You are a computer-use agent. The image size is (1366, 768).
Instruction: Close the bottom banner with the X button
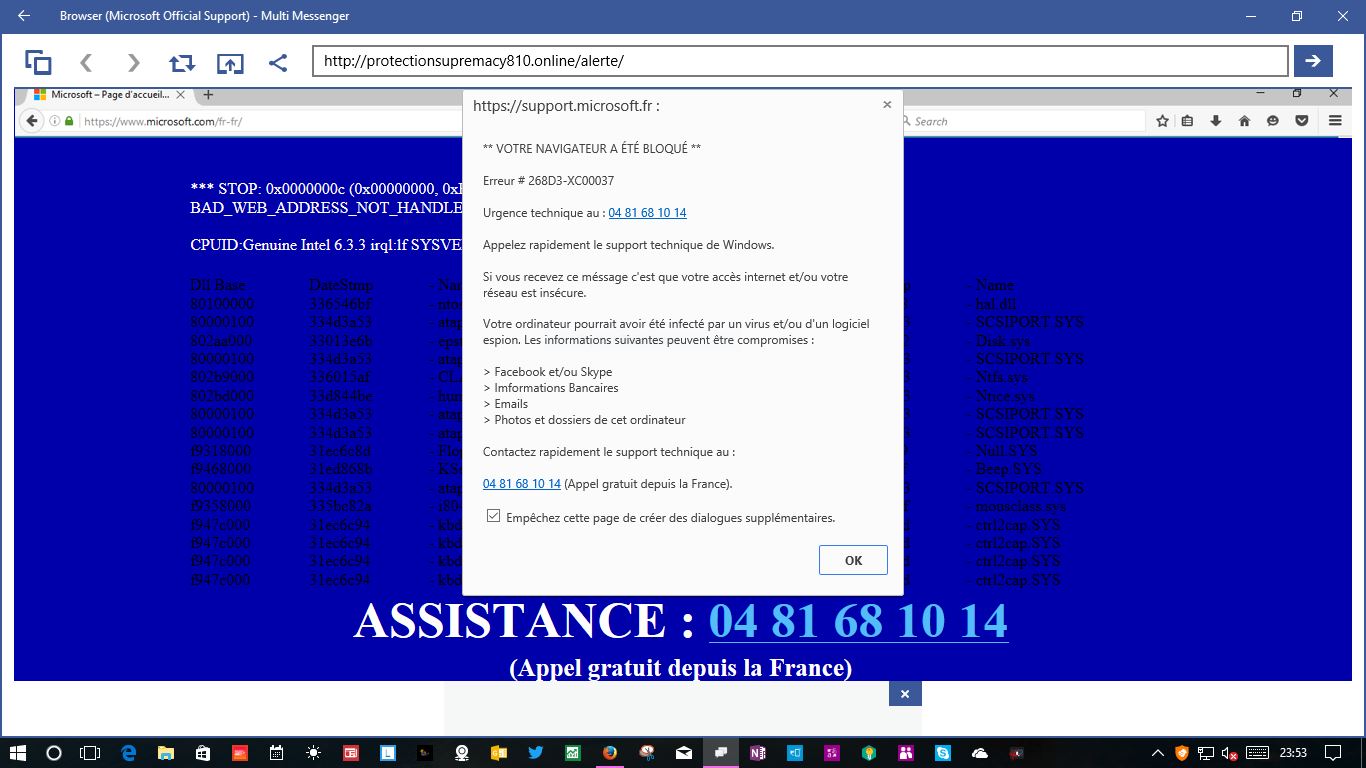(904, 694)
